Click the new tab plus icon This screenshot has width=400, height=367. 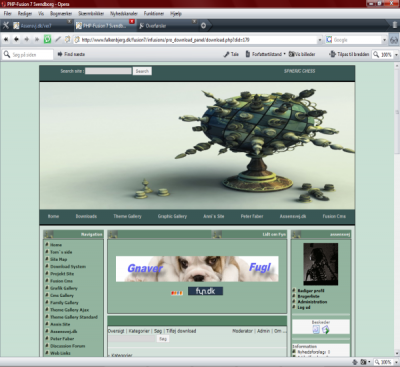click(203, 25)
